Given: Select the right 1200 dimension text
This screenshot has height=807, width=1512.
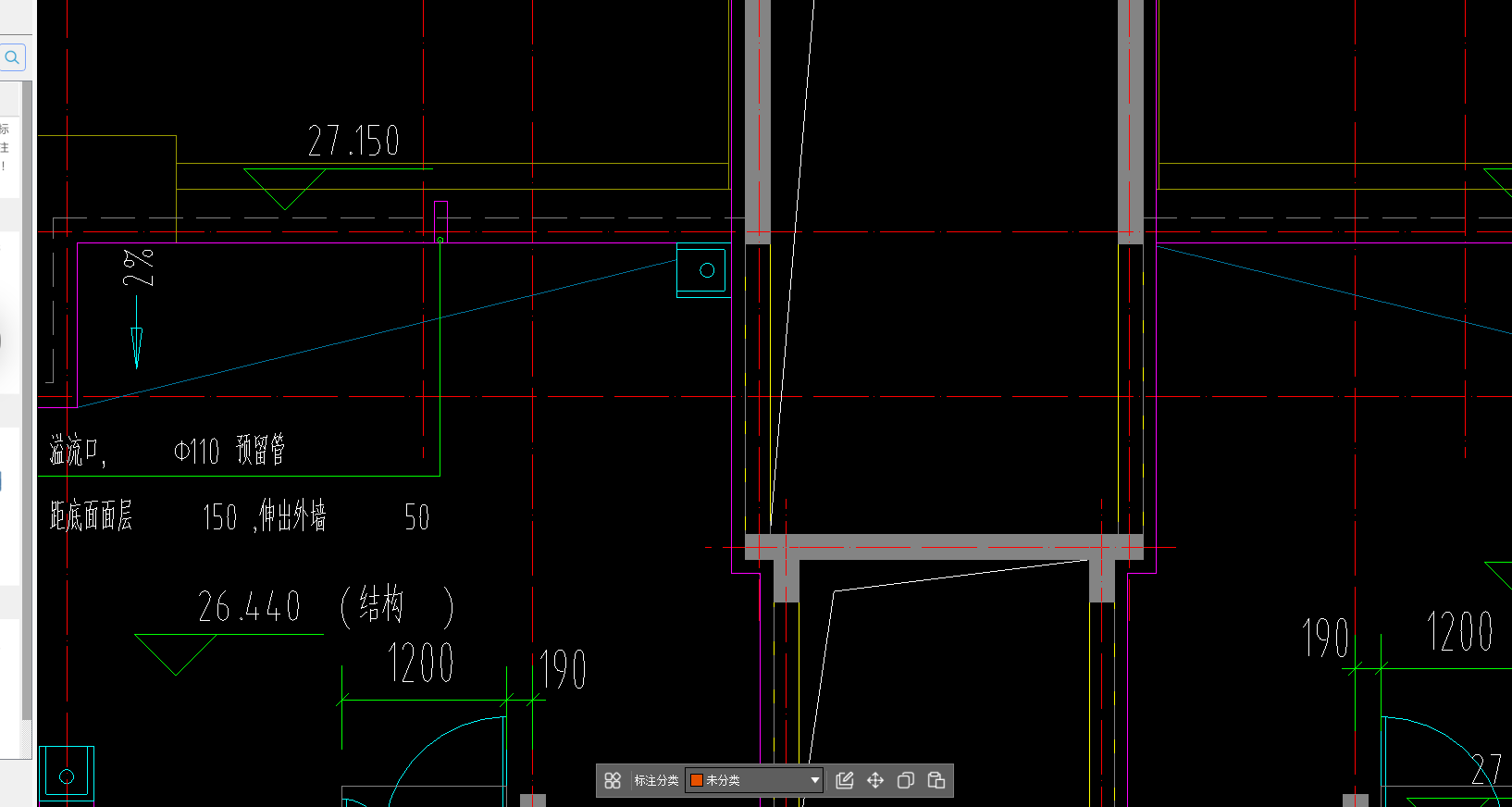Looking at the screenshot, I should 1459,632.
